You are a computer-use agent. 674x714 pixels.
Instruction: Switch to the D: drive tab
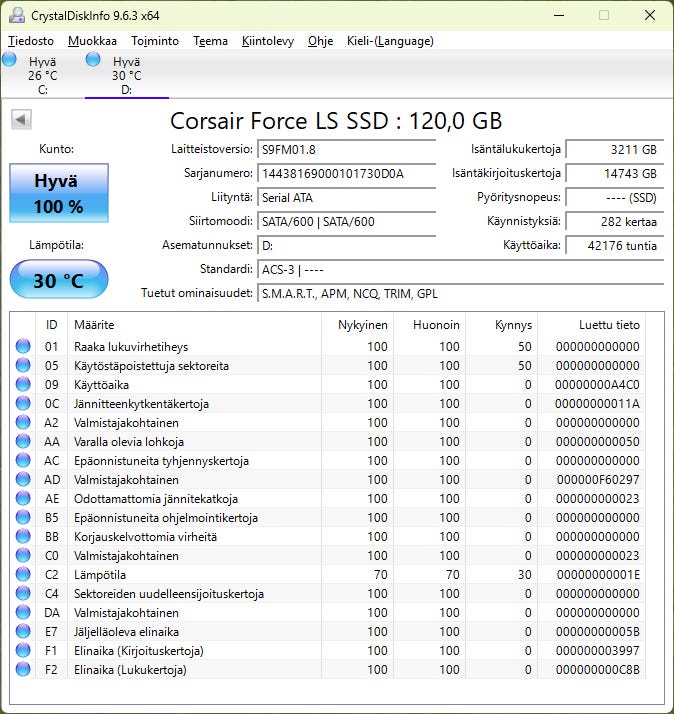(x=126, y=75)
